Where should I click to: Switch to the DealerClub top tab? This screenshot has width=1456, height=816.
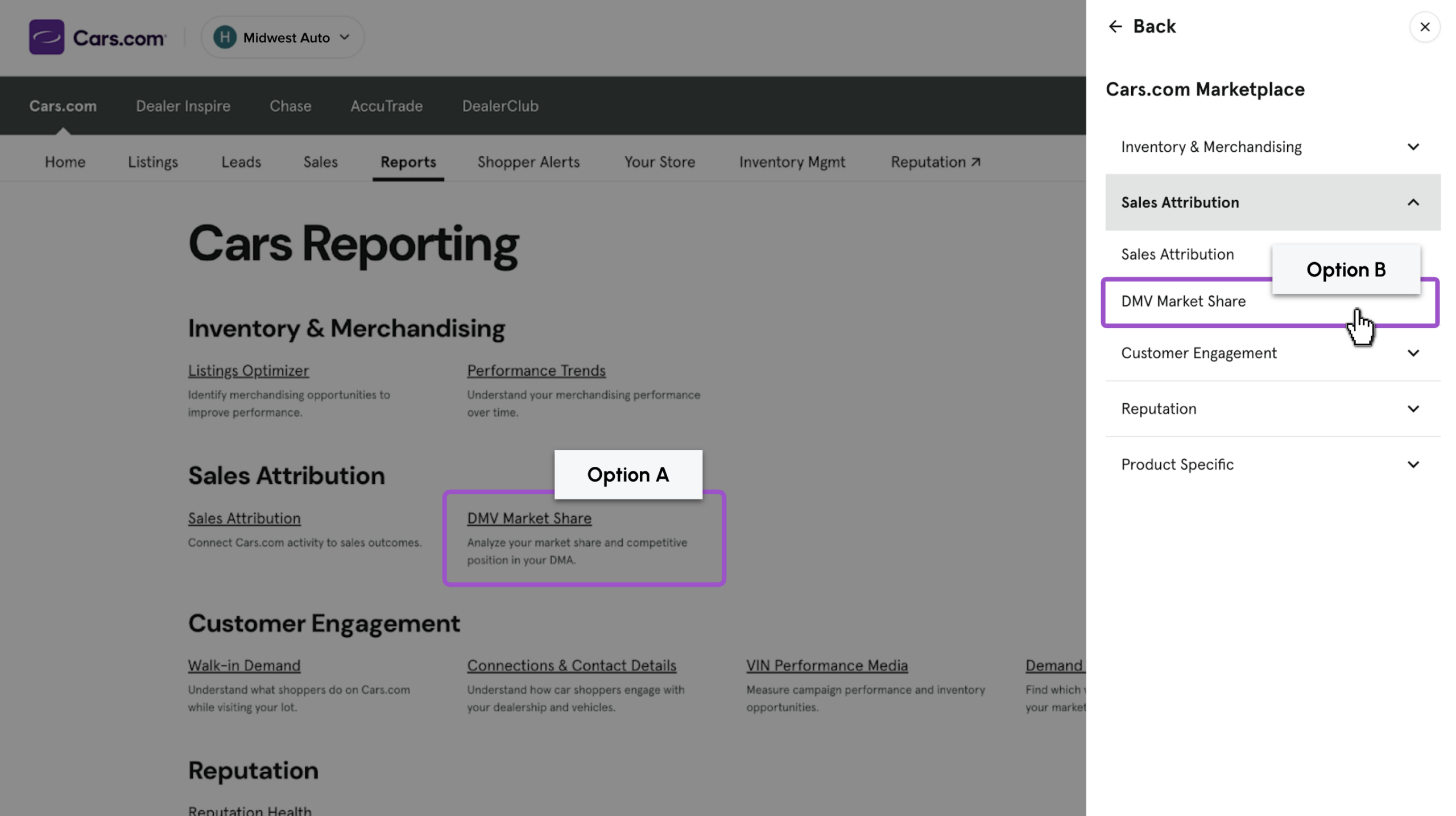click(x=500, y=106)
